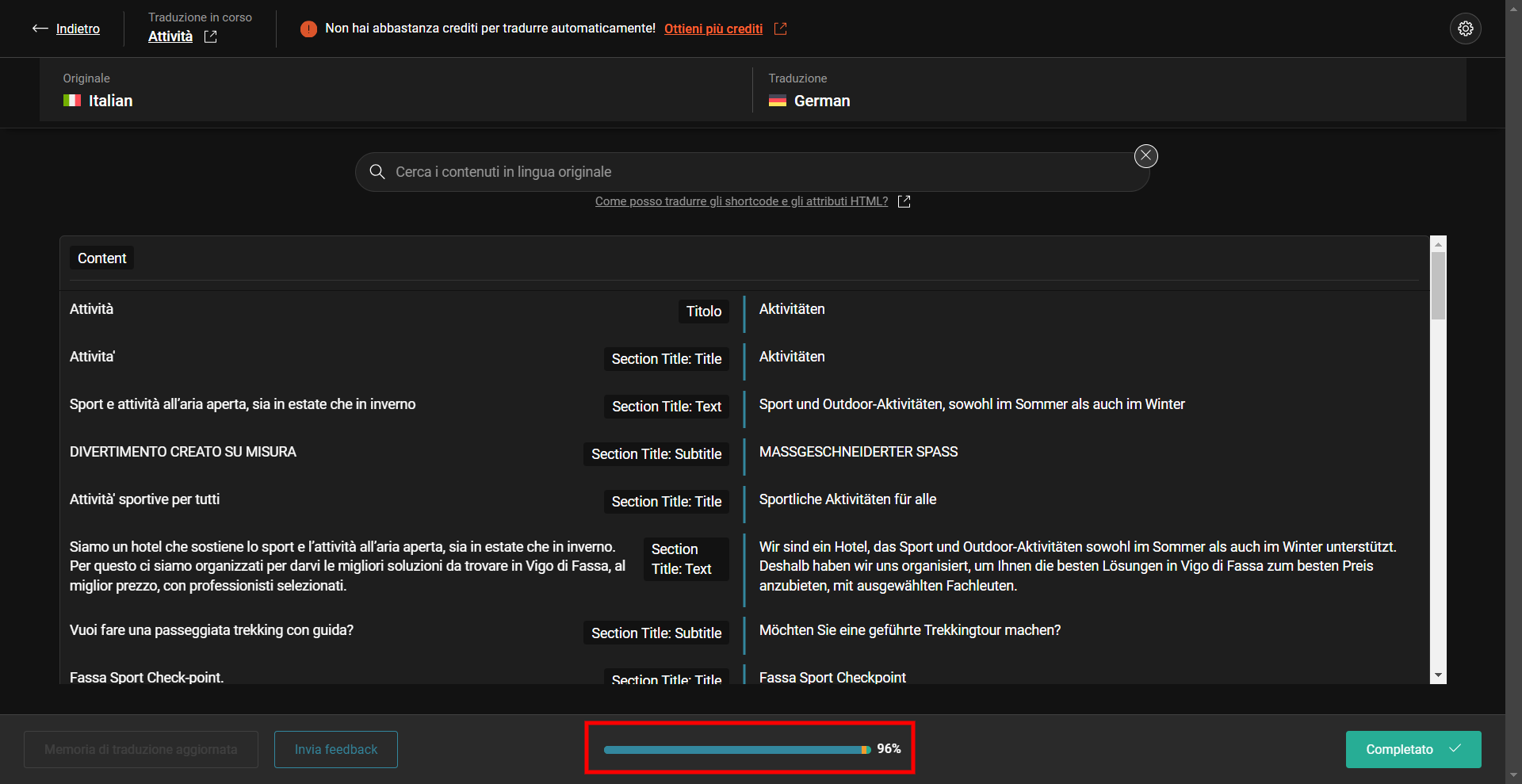The height and width of the screenshot is (784, 1522).
Task: Open the settings gear icon
Action: [x=1465, y=29]
